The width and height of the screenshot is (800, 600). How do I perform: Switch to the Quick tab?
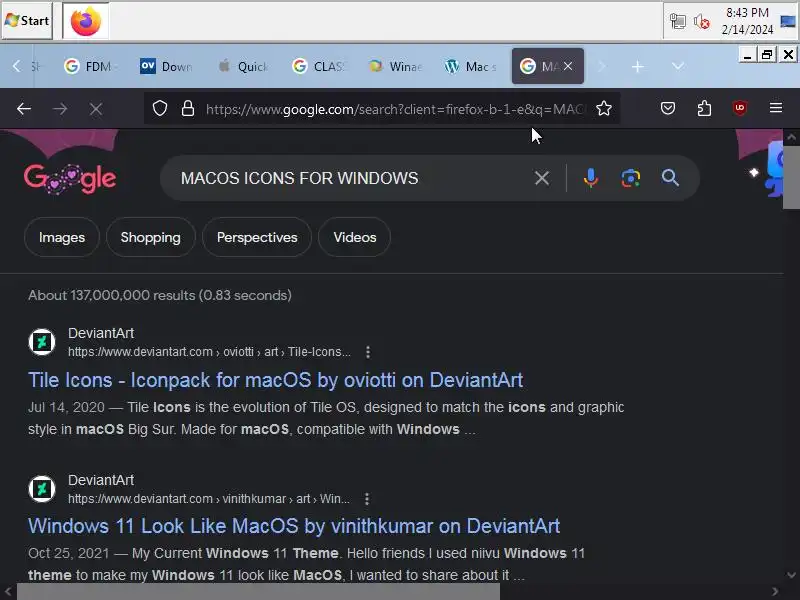coord(242,66)
